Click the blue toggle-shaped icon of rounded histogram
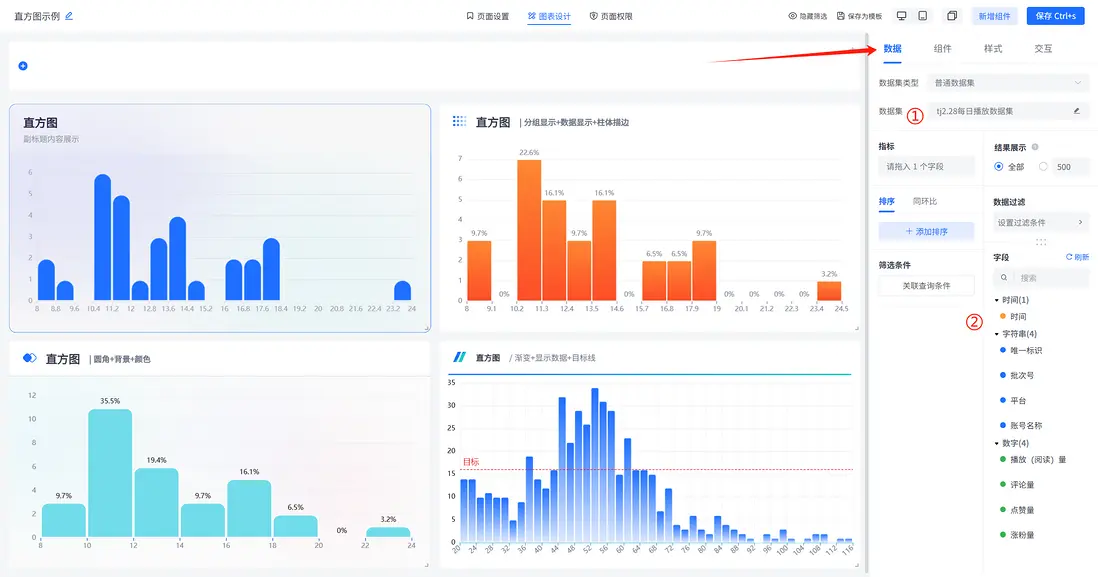This screenshot has height=577, width=1098. tap(29, 358)
